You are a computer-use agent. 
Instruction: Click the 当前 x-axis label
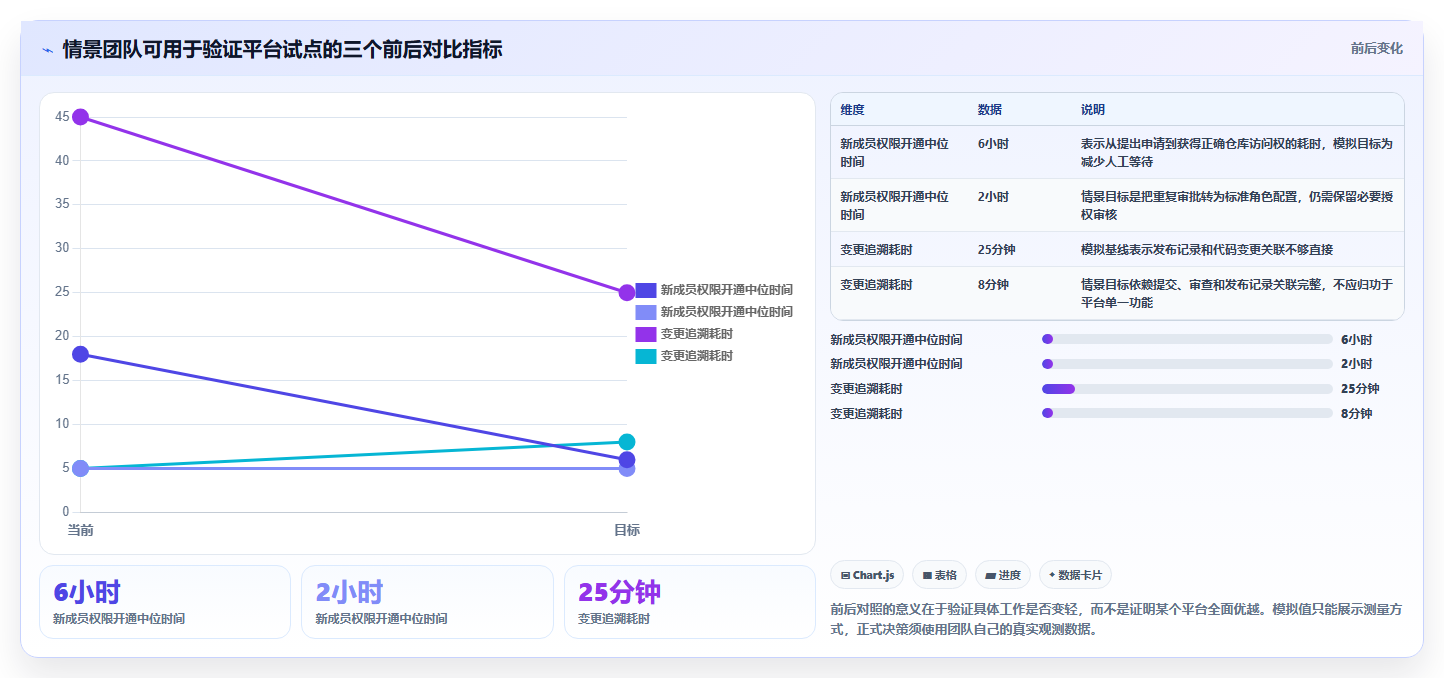click(81, 530)
